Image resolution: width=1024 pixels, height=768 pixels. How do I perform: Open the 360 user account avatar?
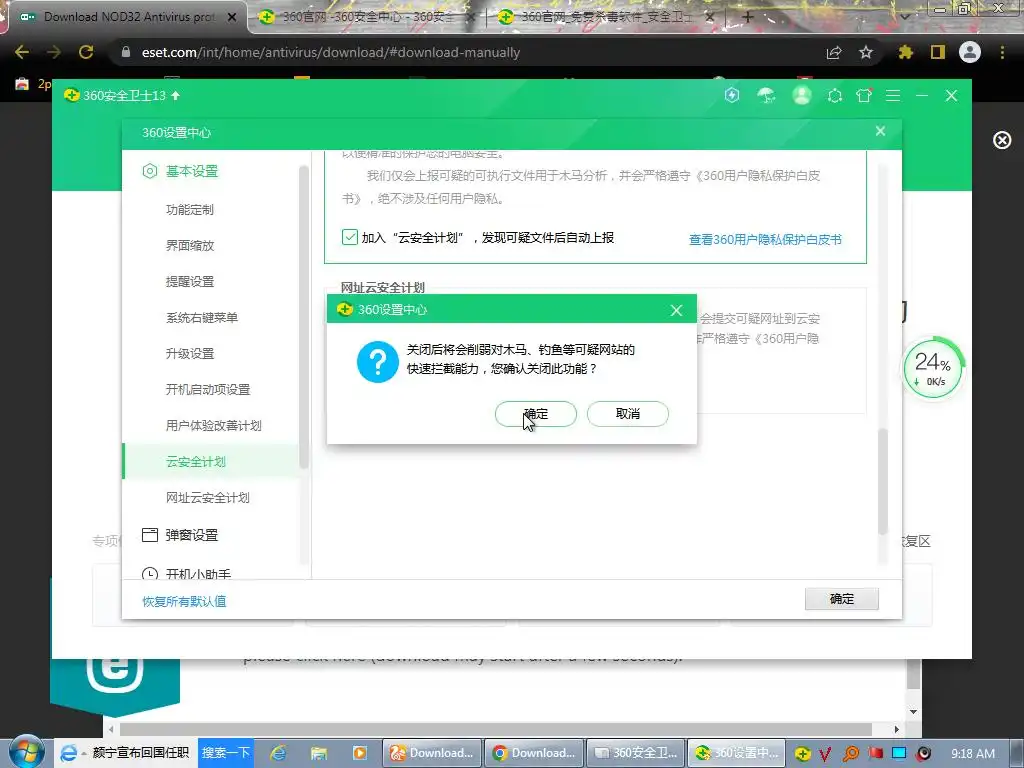coord(802,95)
